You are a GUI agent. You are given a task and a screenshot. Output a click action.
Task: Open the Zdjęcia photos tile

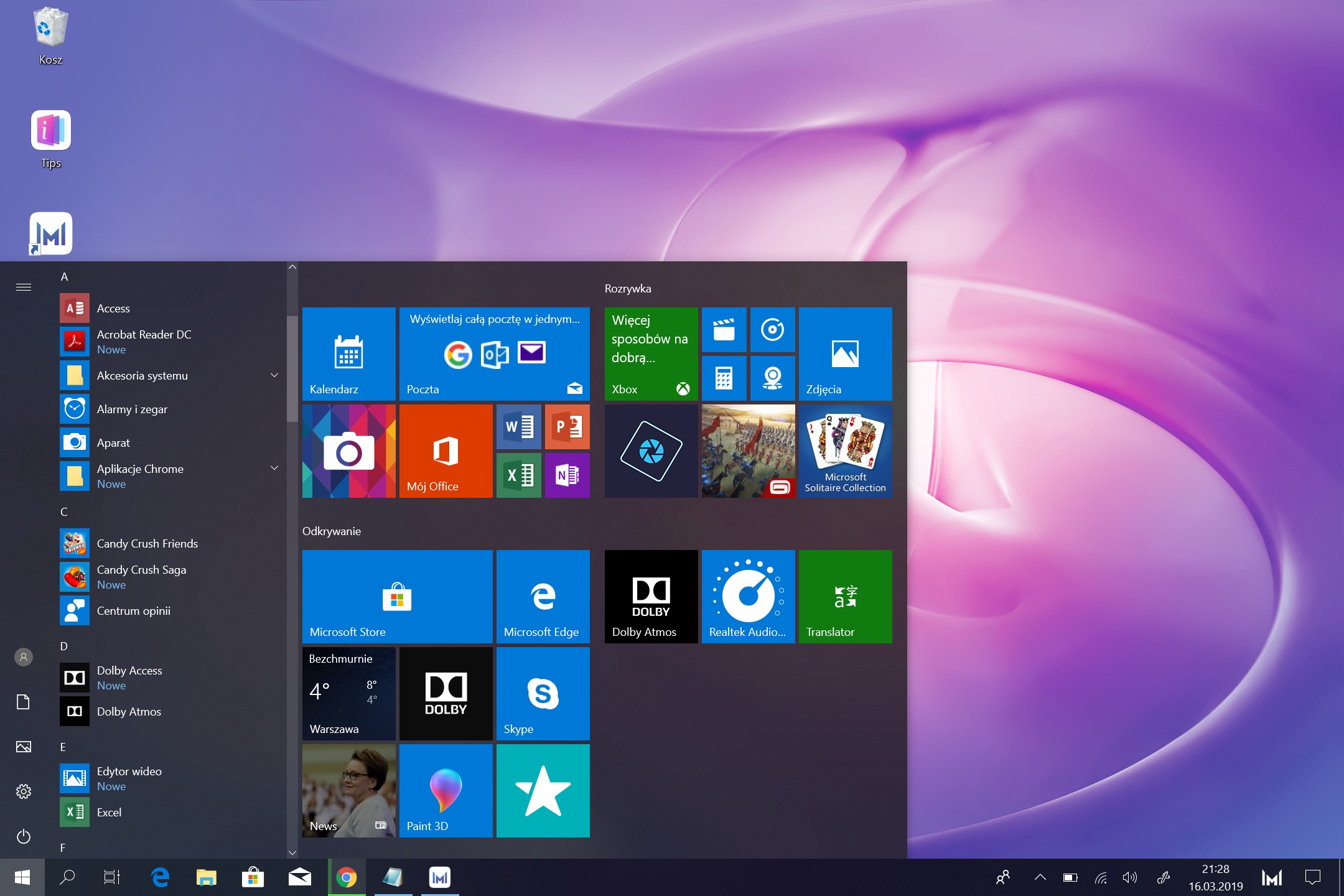(846, 353)
